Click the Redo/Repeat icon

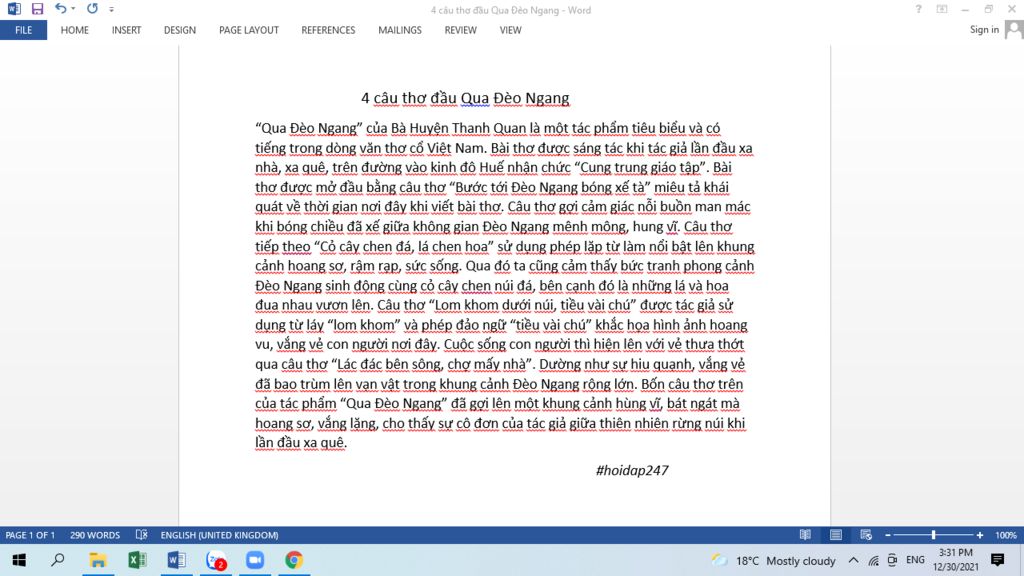pos(92,8)
